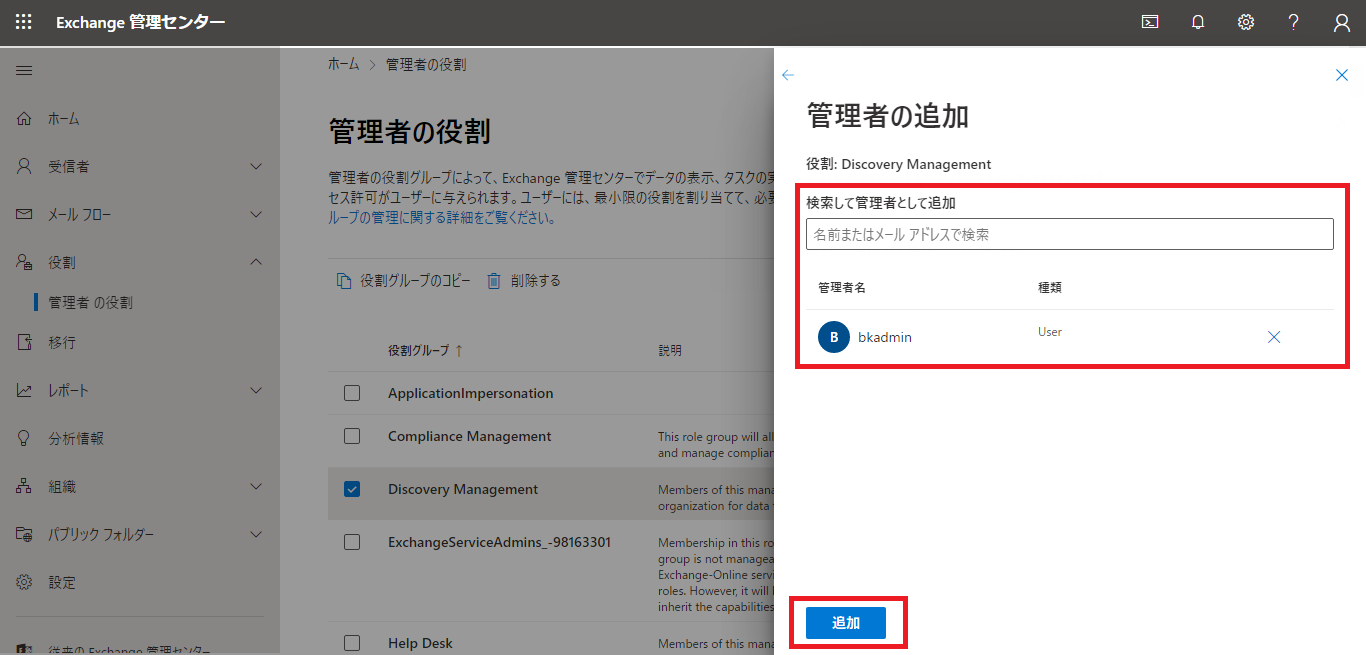Open the Help Desk role group
1366x655 pixels.
pyautogui.click(x=420, y=643)
